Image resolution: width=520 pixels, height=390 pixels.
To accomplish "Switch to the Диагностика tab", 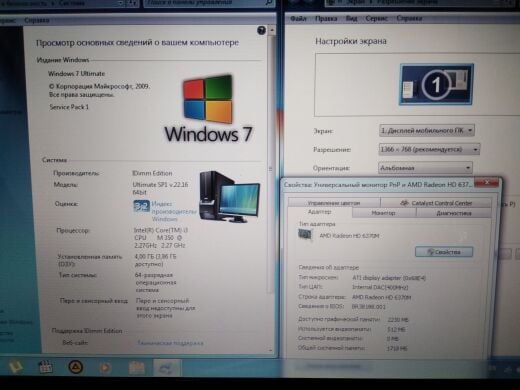I will point(454,213).
